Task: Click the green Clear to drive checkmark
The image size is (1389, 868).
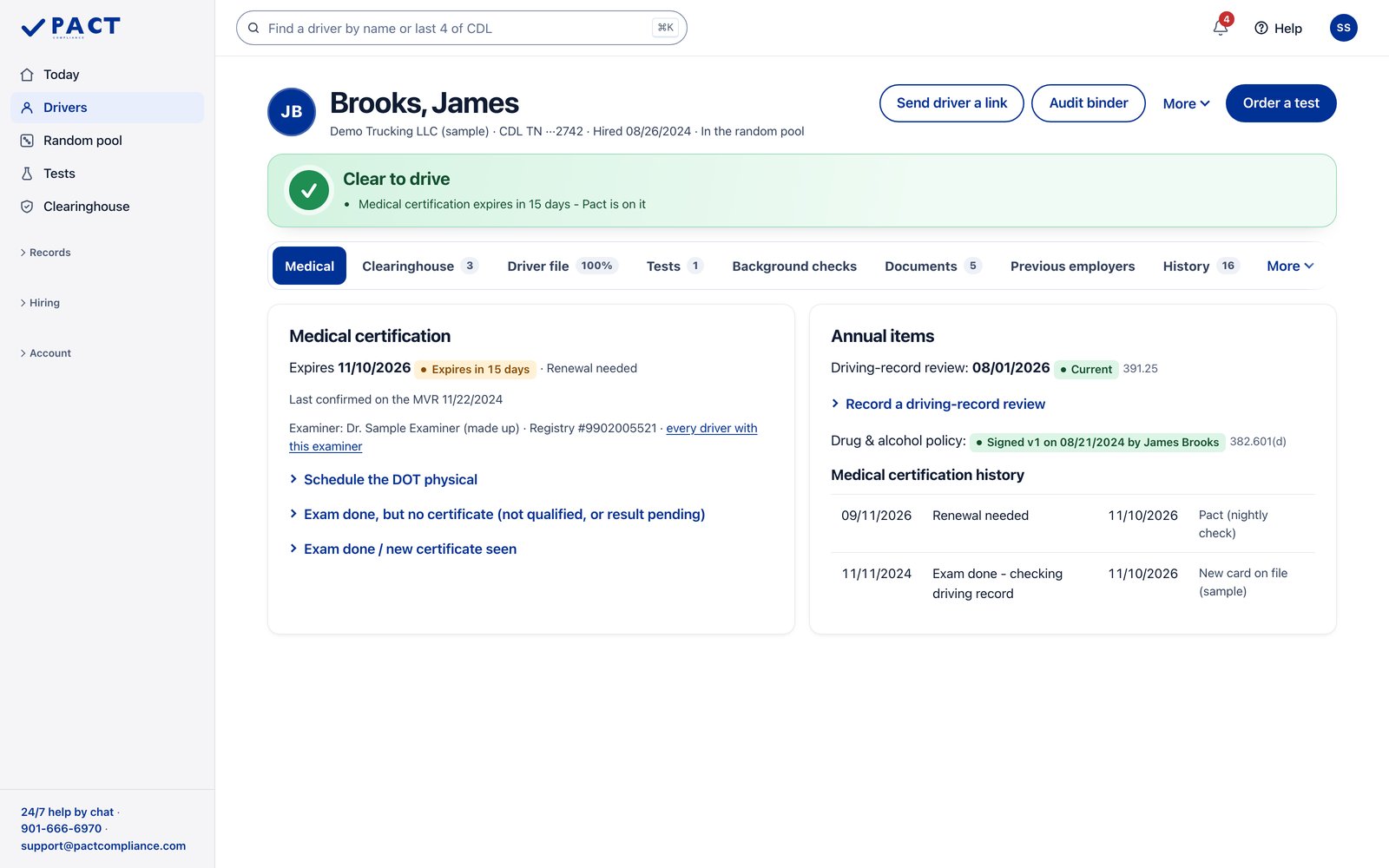Action: click(309, 190)
